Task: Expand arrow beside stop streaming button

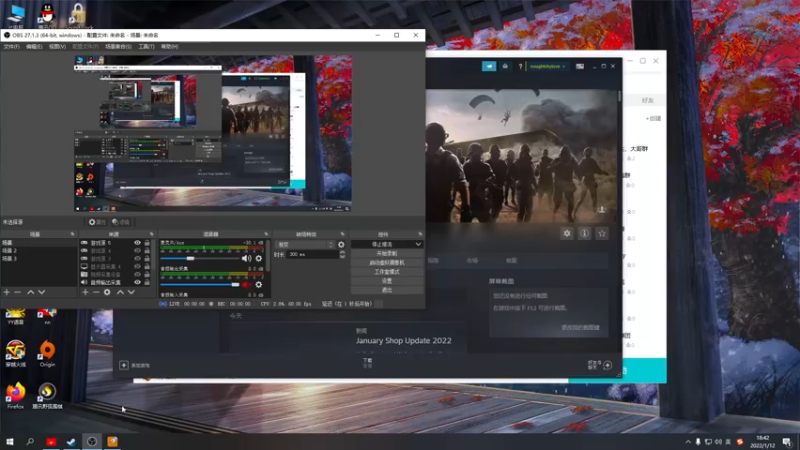Action: tap(418, 244)
